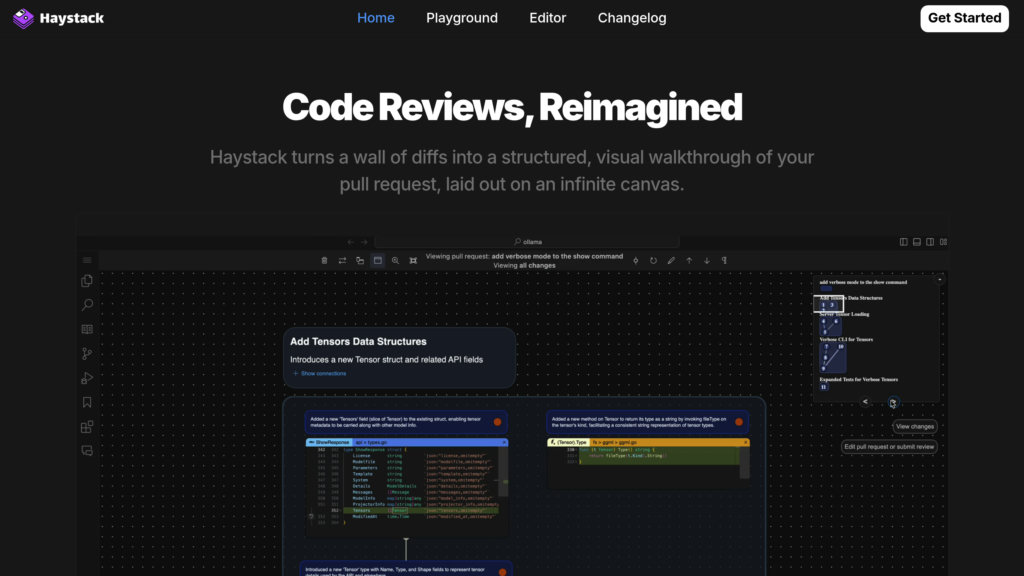Expand Show connections under Add Tensors
Viewport: 1024px width, 576px height.
pyautogui.click(x=319, y=373)
